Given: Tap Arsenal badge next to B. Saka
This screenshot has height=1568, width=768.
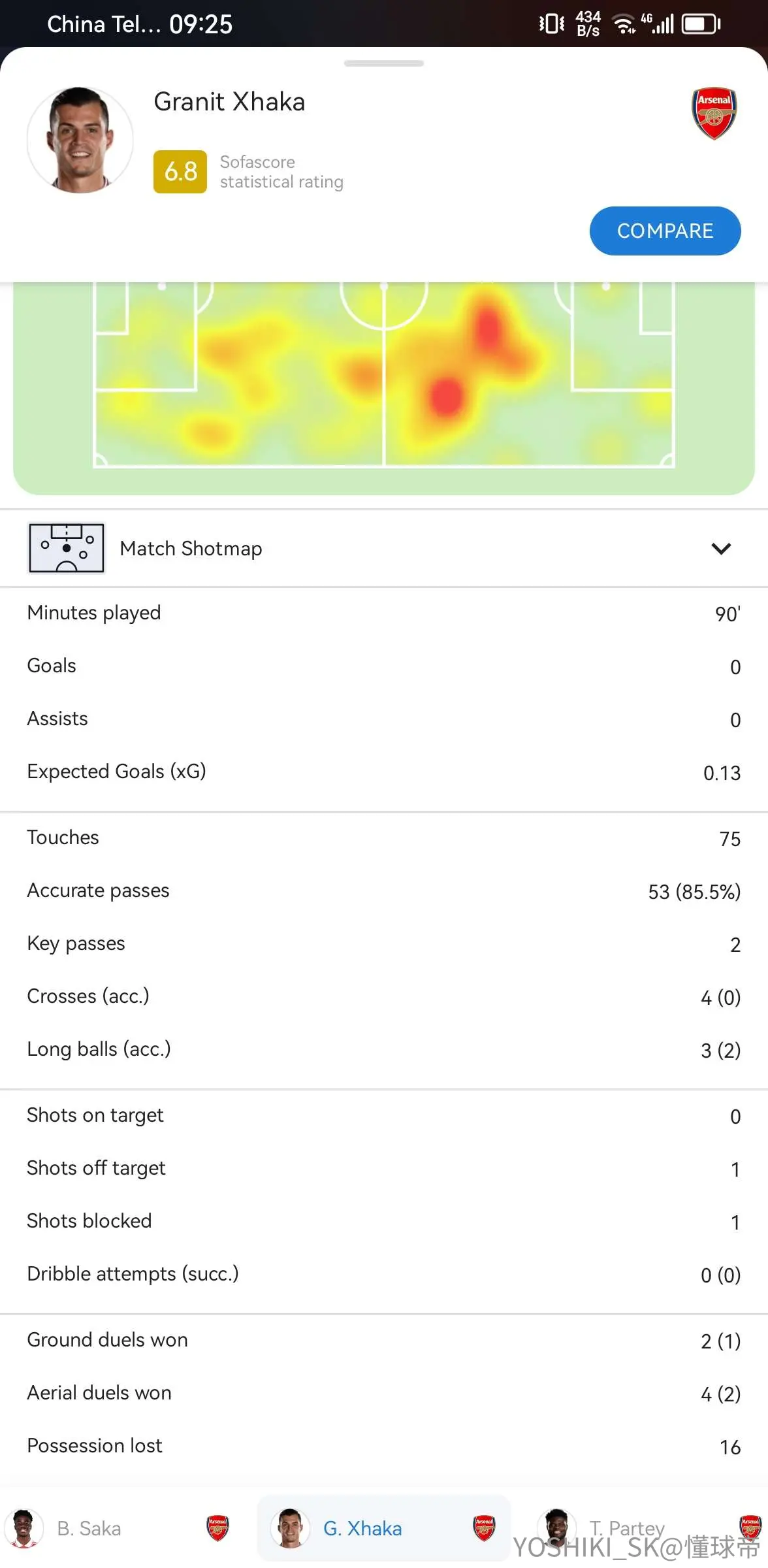Looking at the screenshot, I should 217,1528.
